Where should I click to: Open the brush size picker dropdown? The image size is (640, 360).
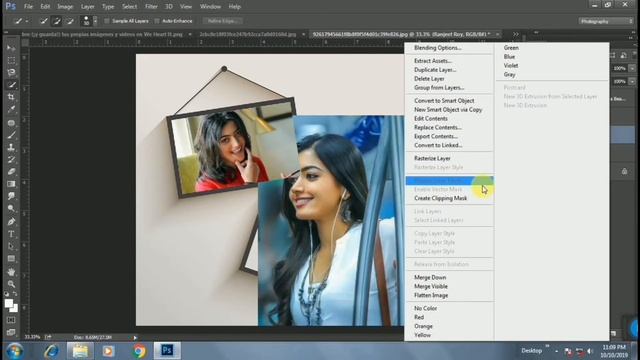pyautogui.click(x=95, y=21)
